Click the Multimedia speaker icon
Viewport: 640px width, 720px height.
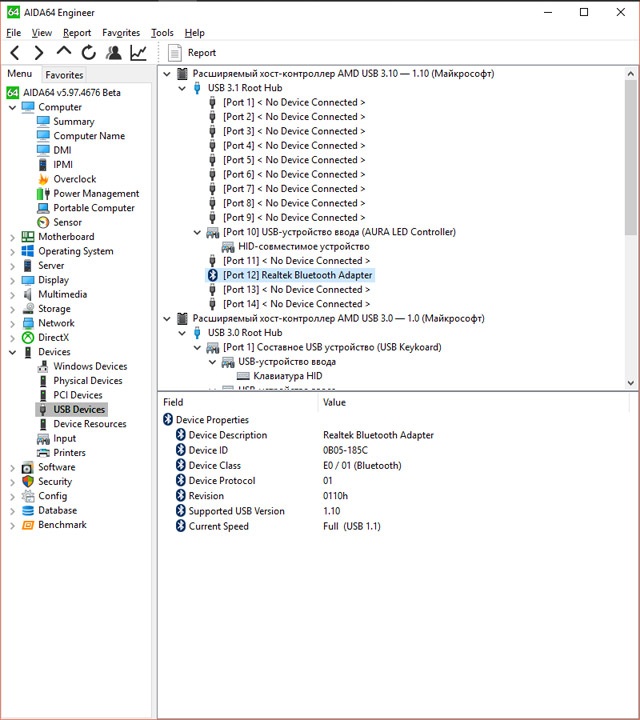(x=28, y=294)
